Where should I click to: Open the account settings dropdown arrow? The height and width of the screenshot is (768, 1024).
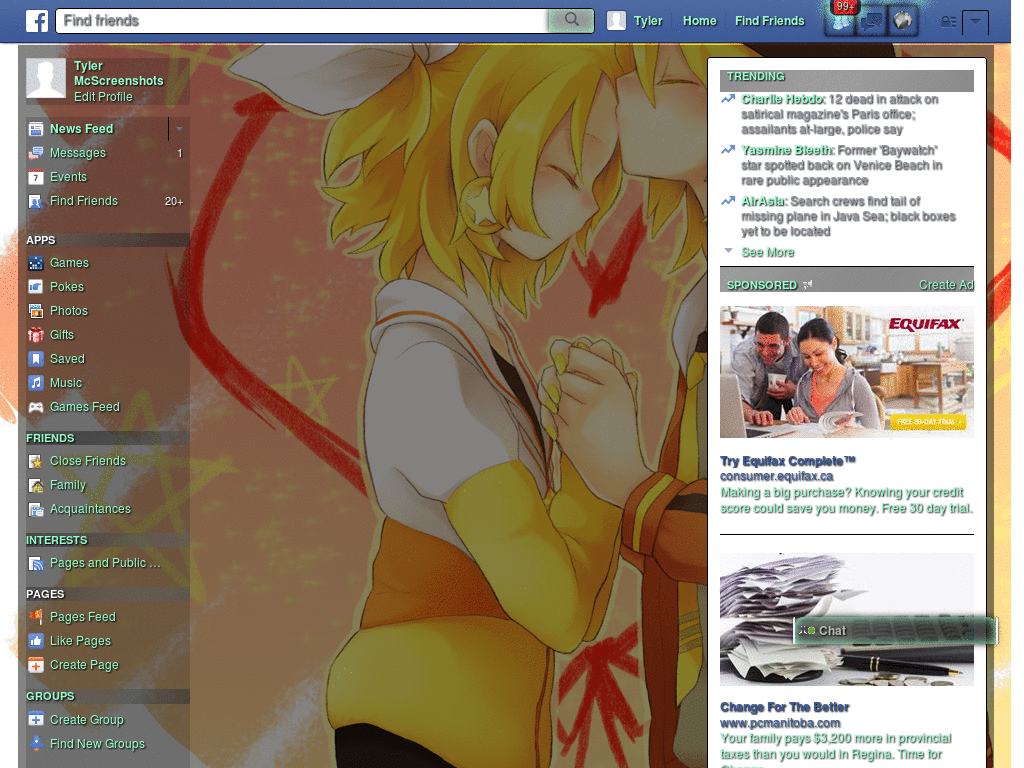tap(975, 22)
